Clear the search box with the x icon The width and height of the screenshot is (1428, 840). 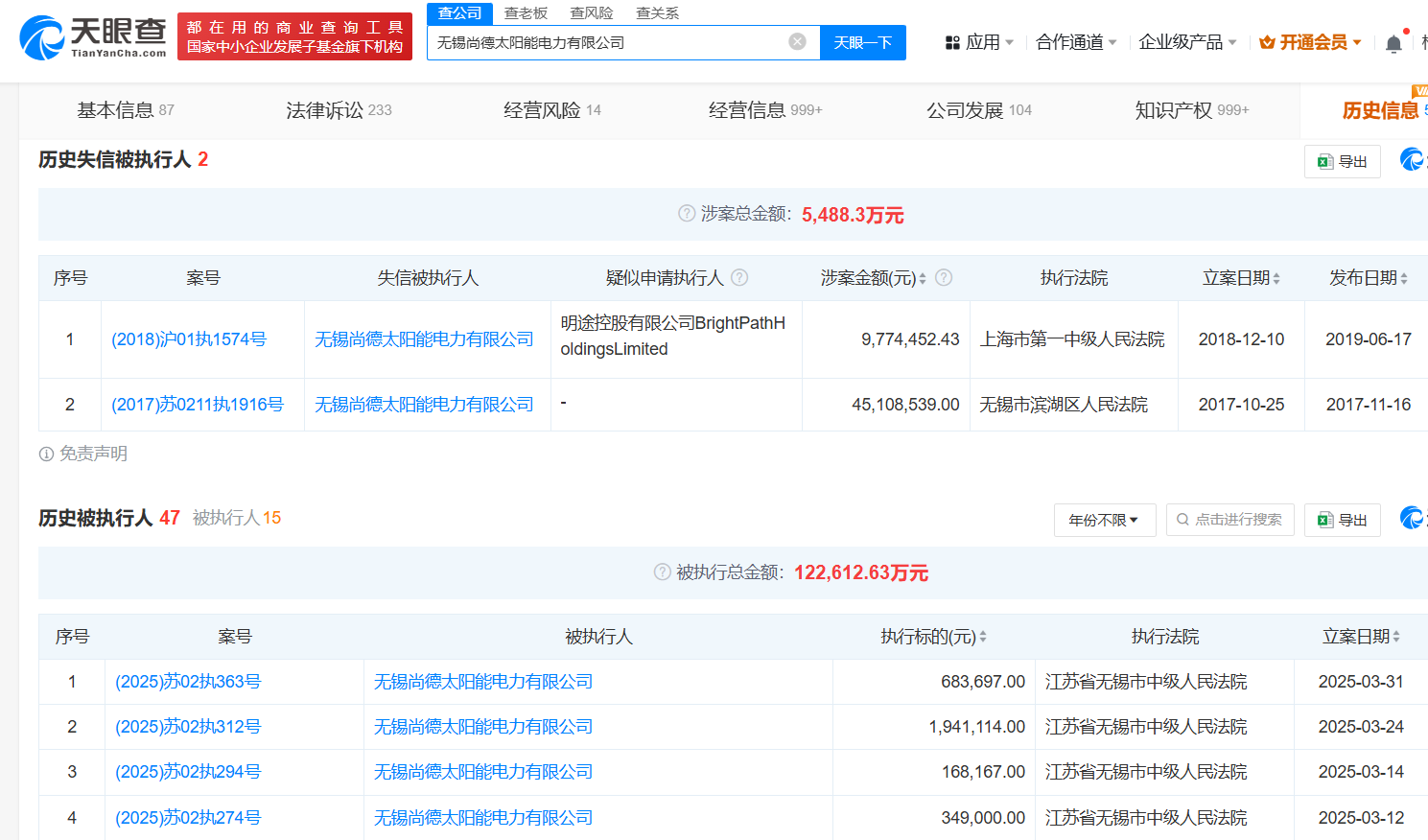pyautogui.click(x=797, y=41)
